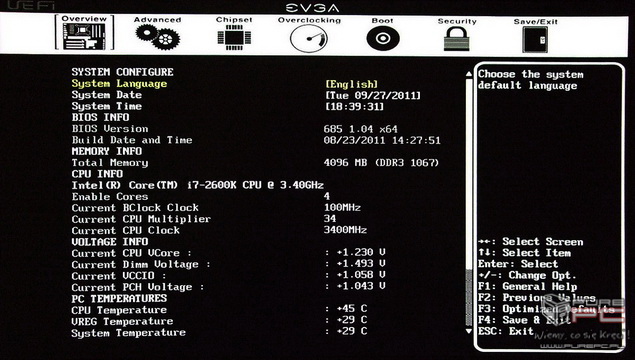
Task: Click the +45 C CPU temperature value
Action: [352, 309]
